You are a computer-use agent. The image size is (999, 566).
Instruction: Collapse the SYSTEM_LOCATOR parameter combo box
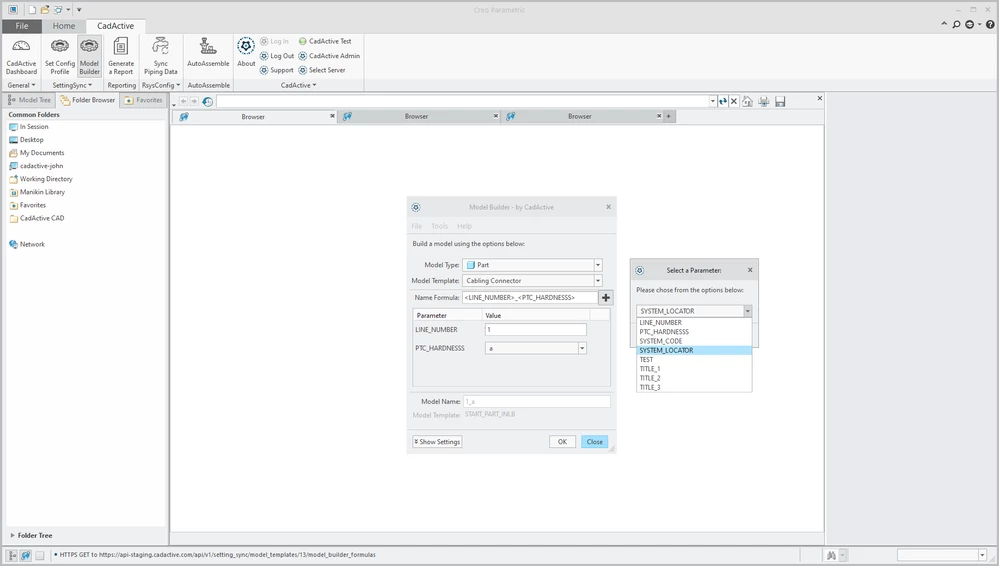click(x=747, y=311)
